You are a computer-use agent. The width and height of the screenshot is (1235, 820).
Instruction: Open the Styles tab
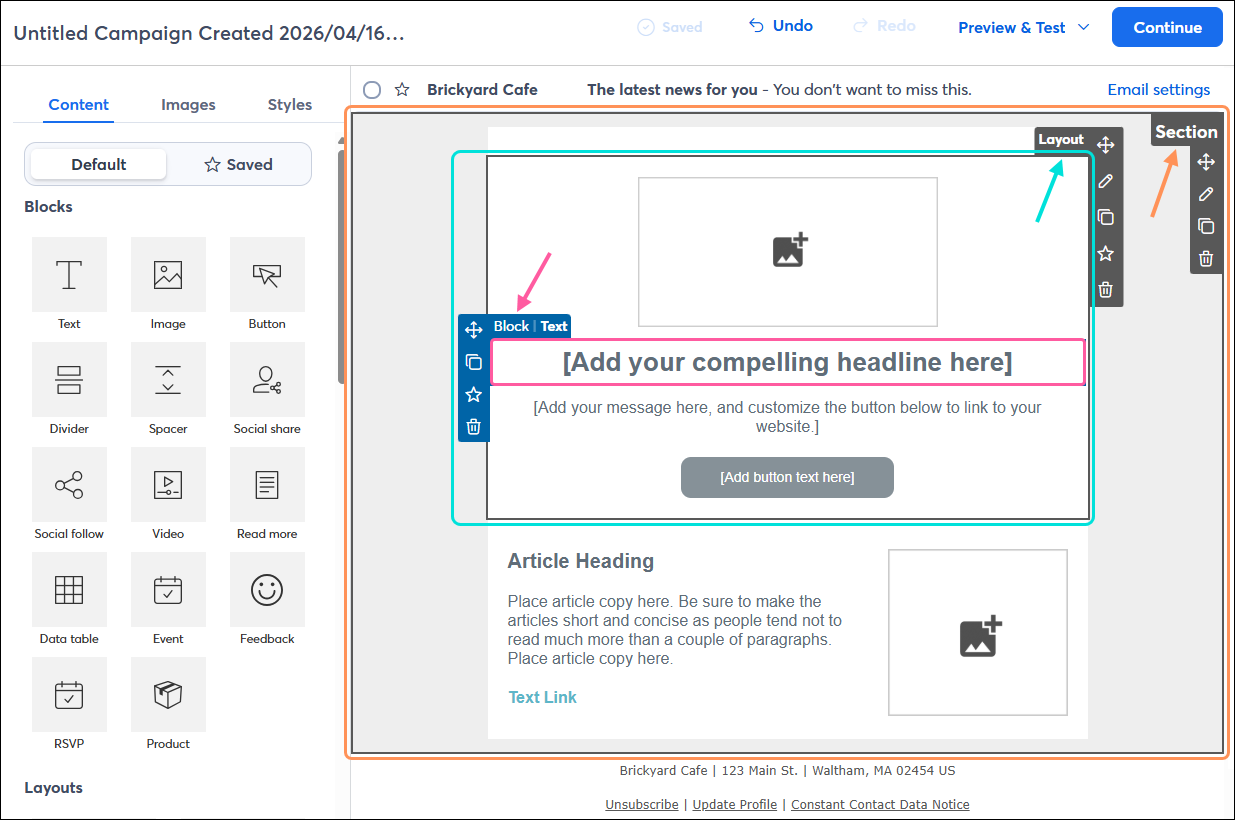[289, 104]
